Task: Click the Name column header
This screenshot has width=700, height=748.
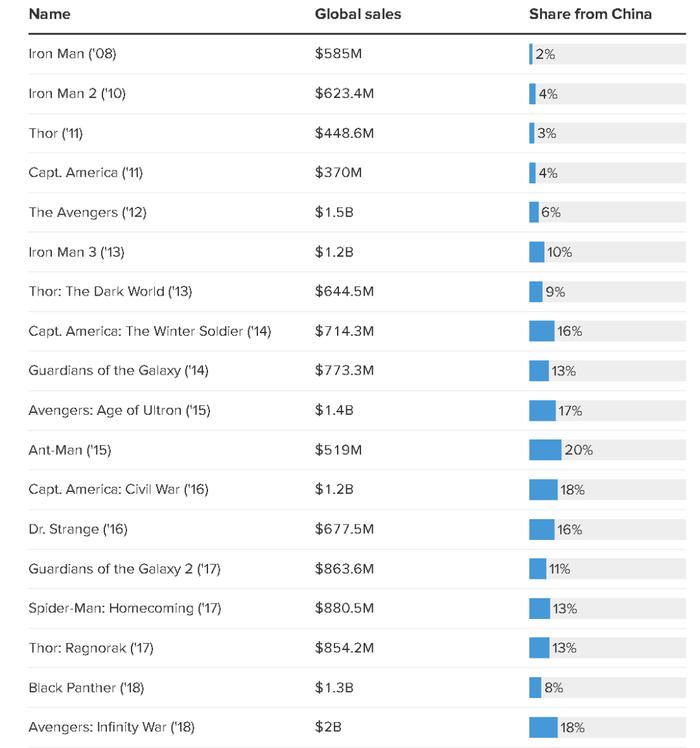Action: point(49,14)
